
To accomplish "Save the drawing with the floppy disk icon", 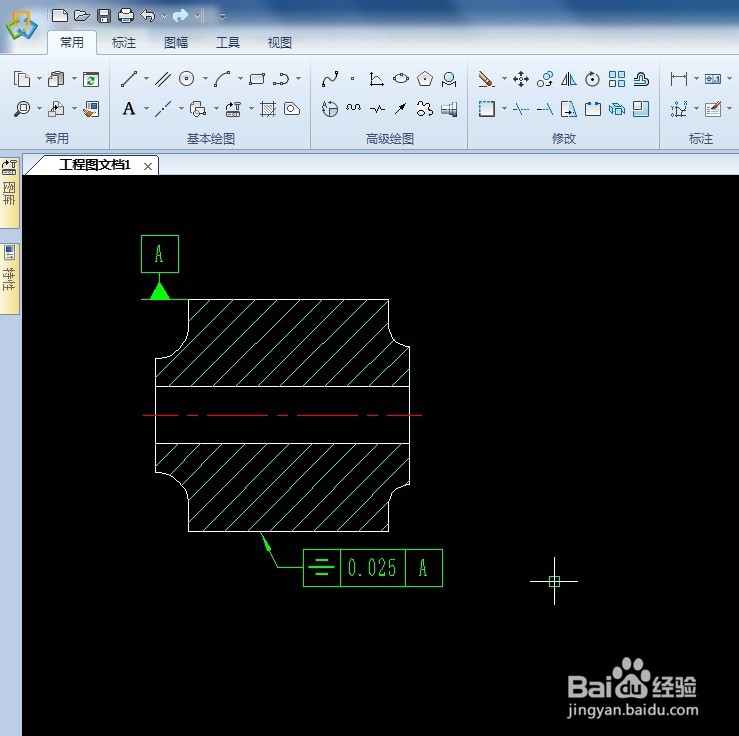I will point(104,16).
